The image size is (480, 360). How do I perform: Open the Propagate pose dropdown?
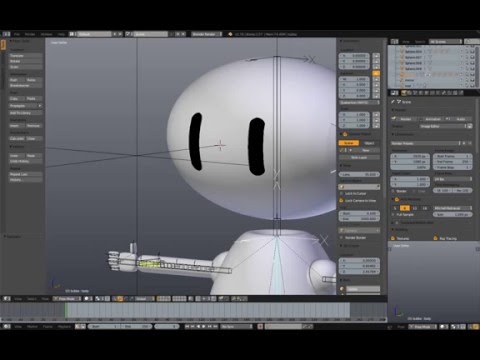[26, 106]
